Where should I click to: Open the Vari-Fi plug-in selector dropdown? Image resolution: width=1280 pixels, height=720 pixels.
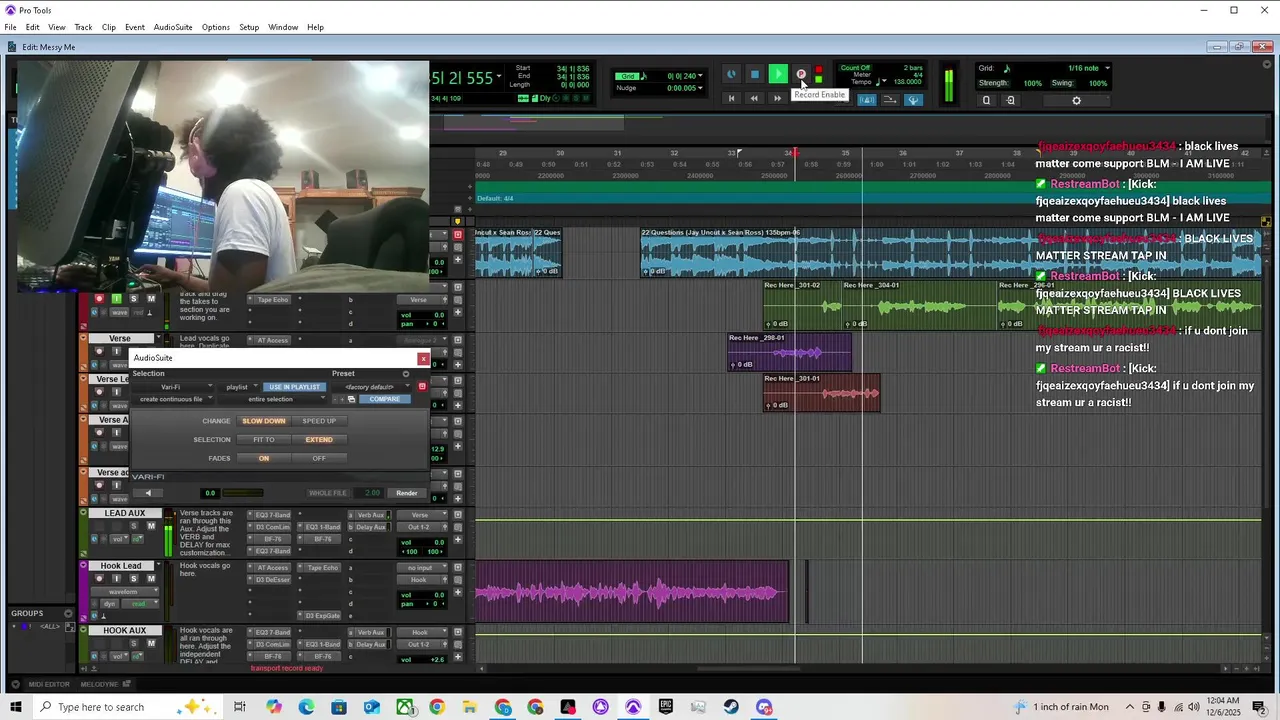[174, 387]
